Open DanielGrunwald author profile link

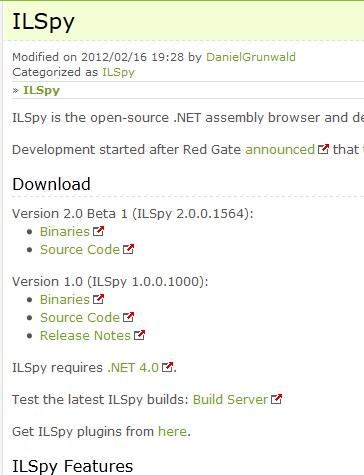pos(251,57)
